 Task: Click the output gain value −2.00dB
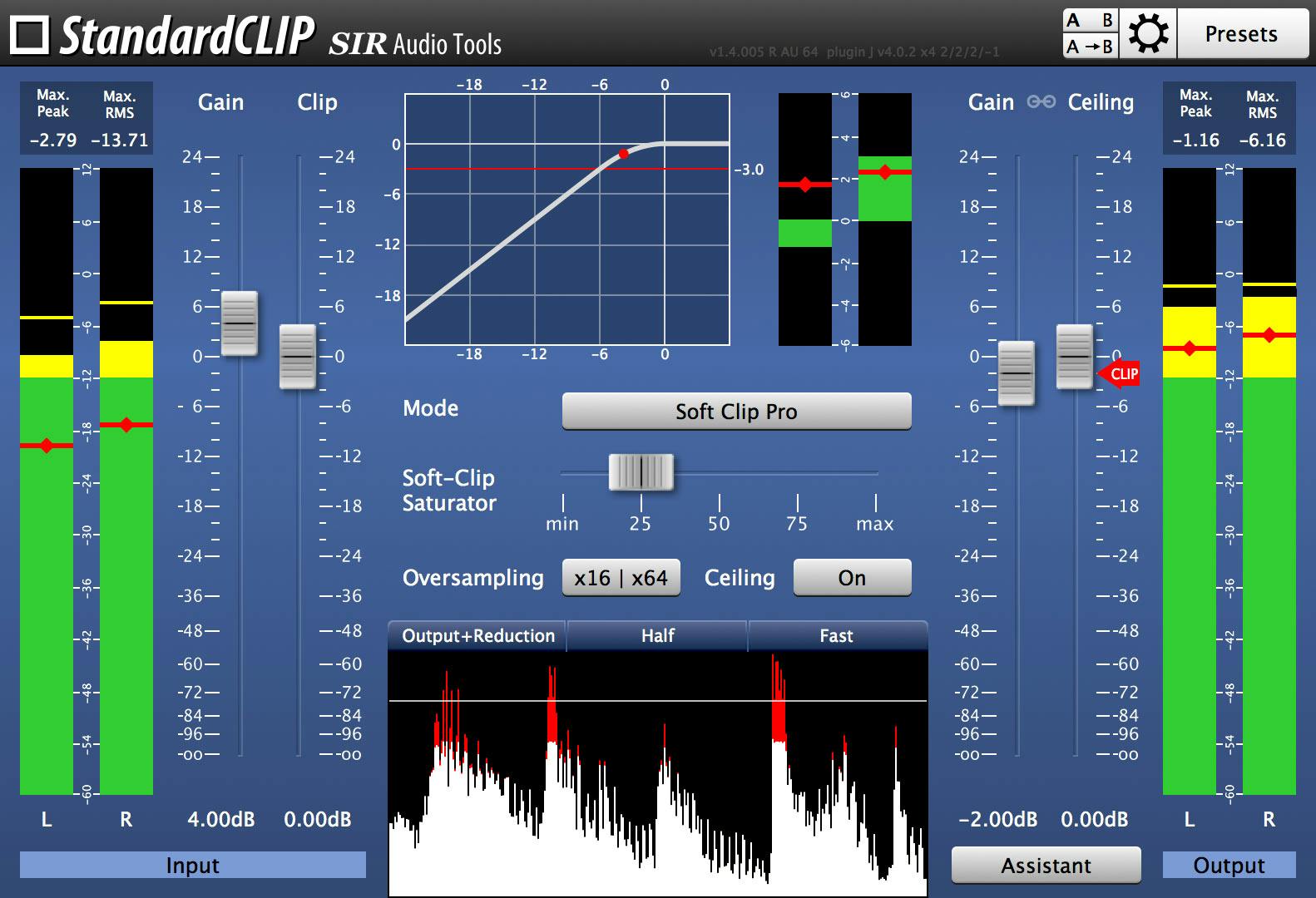click(x=997, y=820)
